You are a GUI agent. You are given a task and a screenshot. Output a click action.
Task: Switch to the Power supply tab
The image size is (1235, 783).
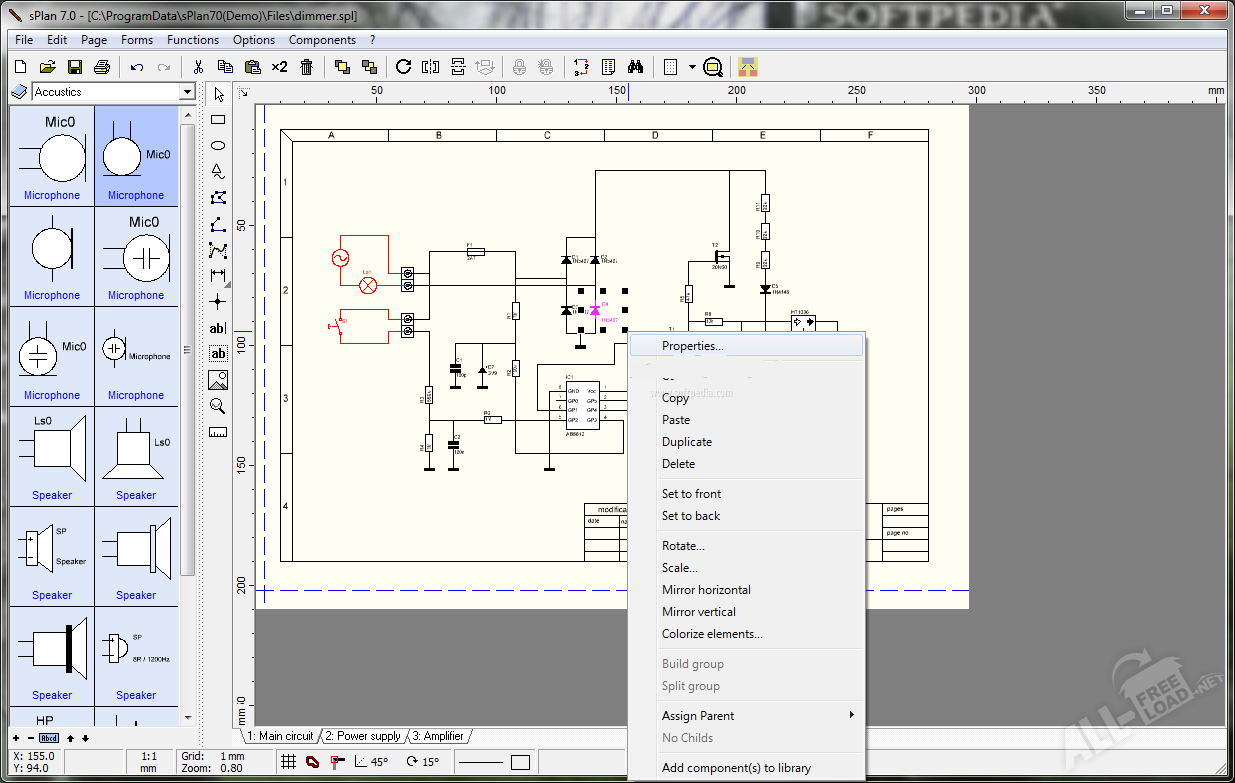[363, 736]
